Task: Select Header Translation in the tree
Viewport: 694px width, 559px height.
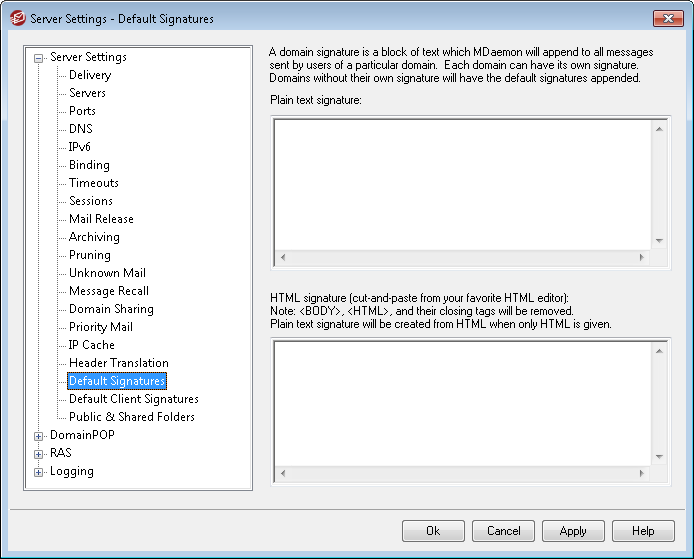Action: coord(118,363)
